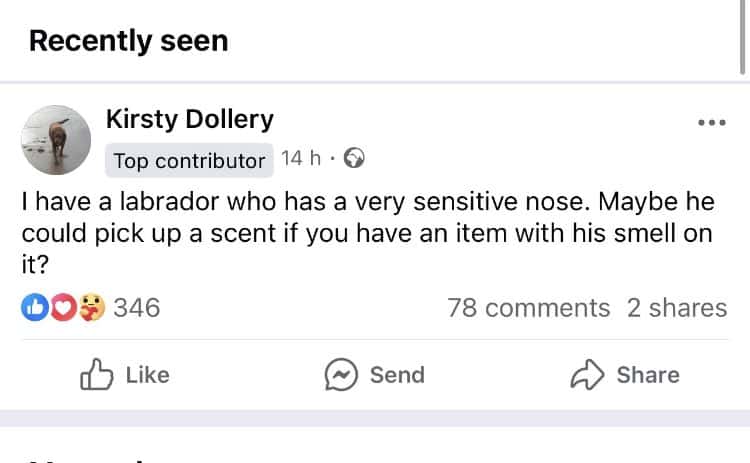Viewport: 750px width, 463px height.
Task: Open the three-dot post options menu
Action: (712, 122)
